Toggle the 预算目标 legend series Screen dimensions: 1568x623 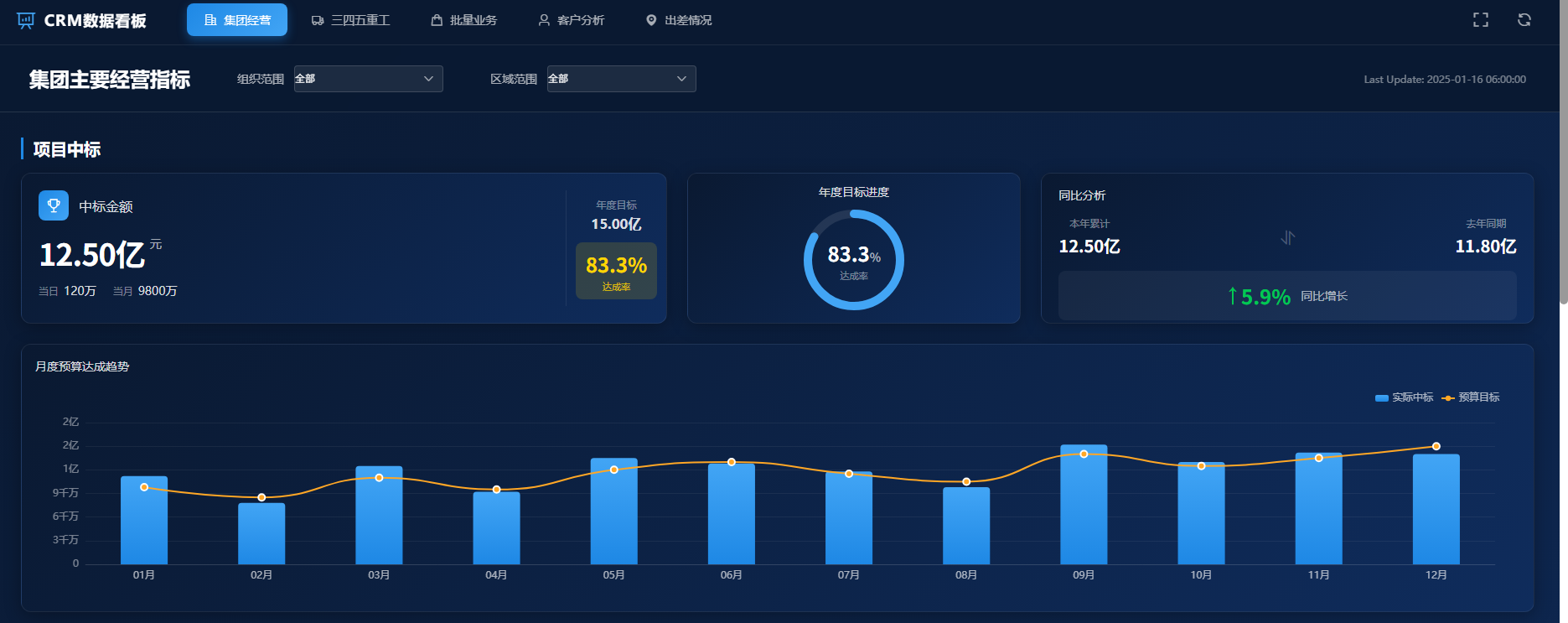pyautogui.click(x=1471, y=397)
